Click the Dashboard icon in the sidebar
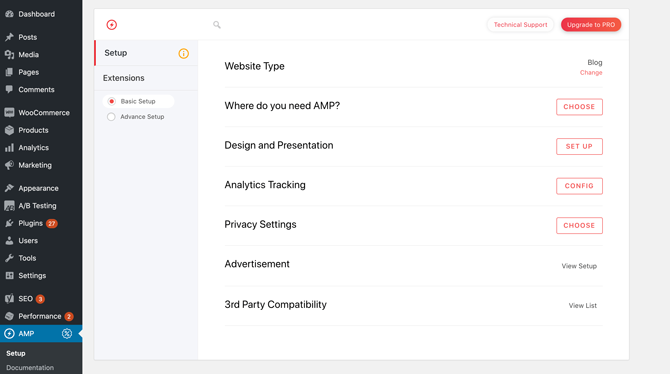 9,14
